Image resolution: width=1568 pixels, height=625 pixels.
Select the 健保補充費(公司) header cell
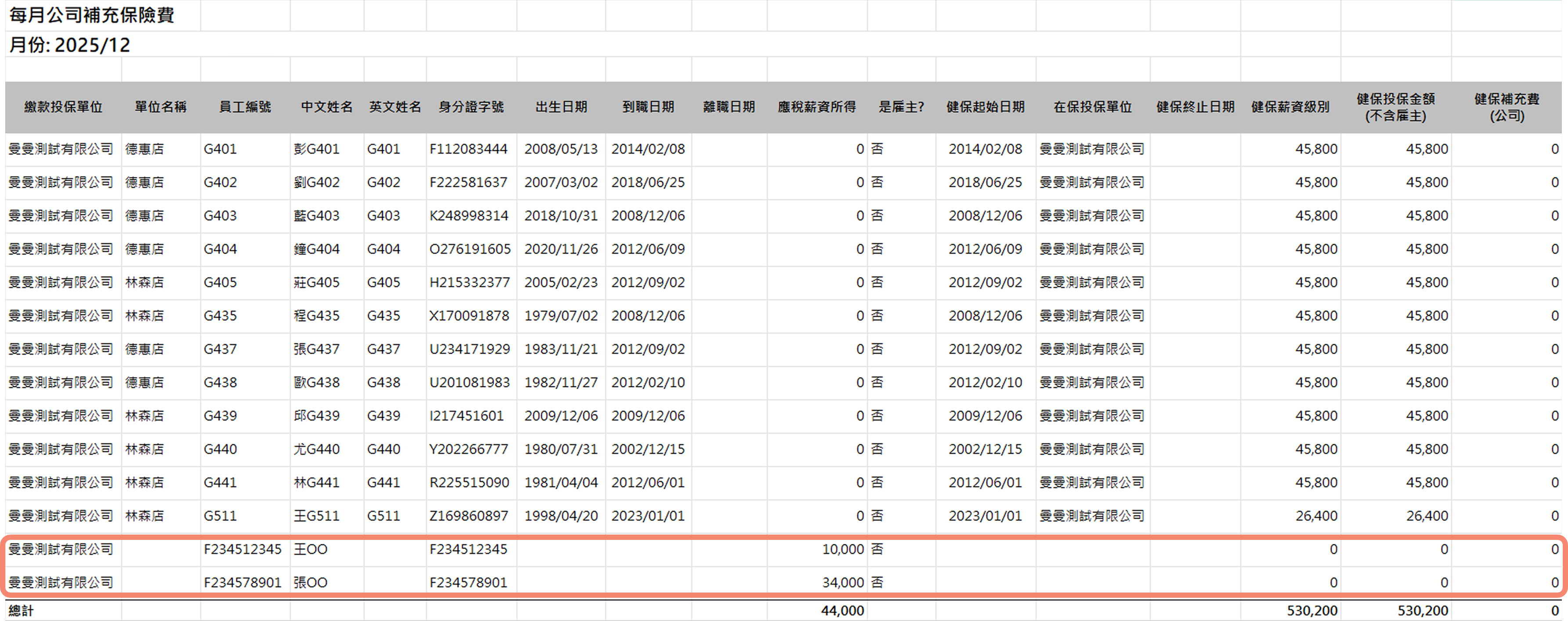pyautogui.click(x=1507, y=107)
